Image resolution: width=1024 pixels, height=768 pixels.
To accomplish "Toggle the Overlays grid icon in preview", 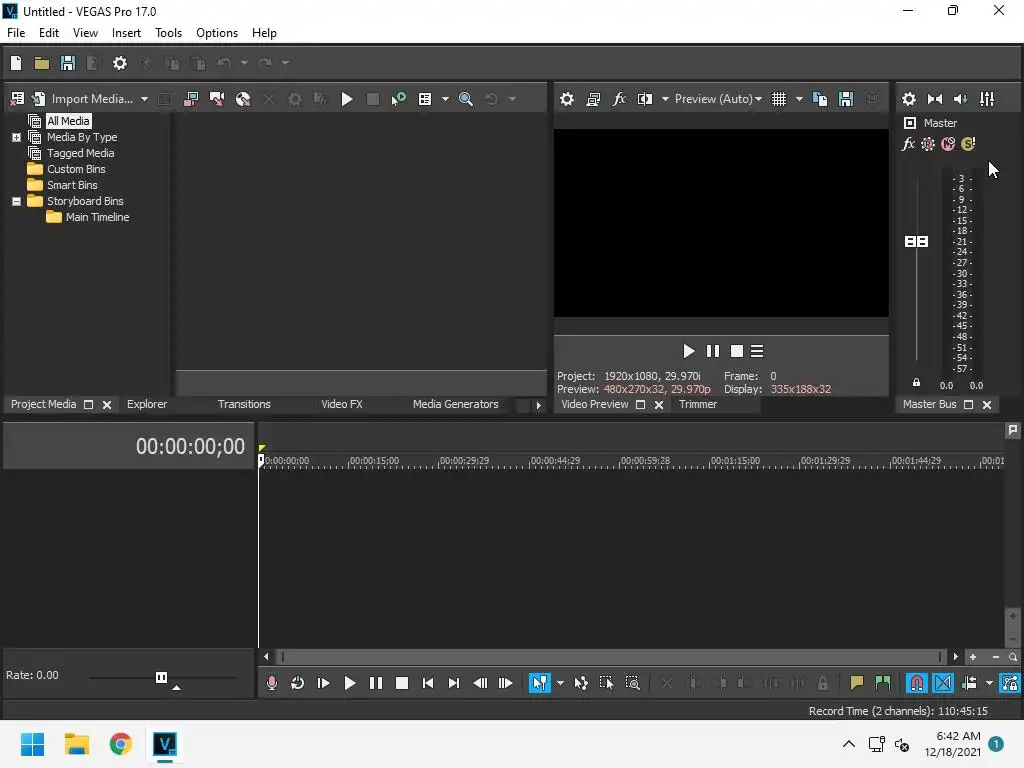I will coord(778,99).
